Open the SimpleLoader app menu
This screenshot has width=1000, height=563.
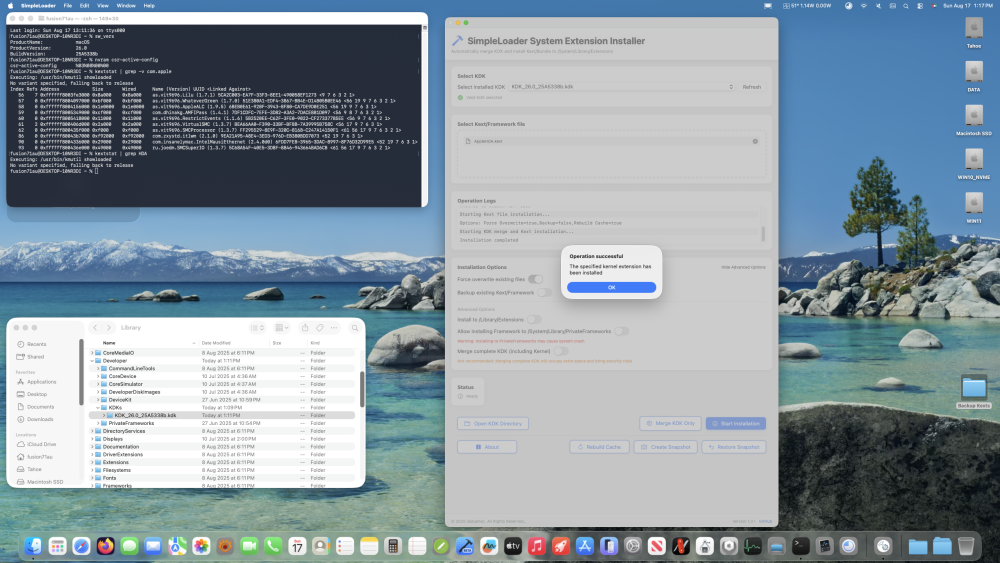tap(38, 6)
